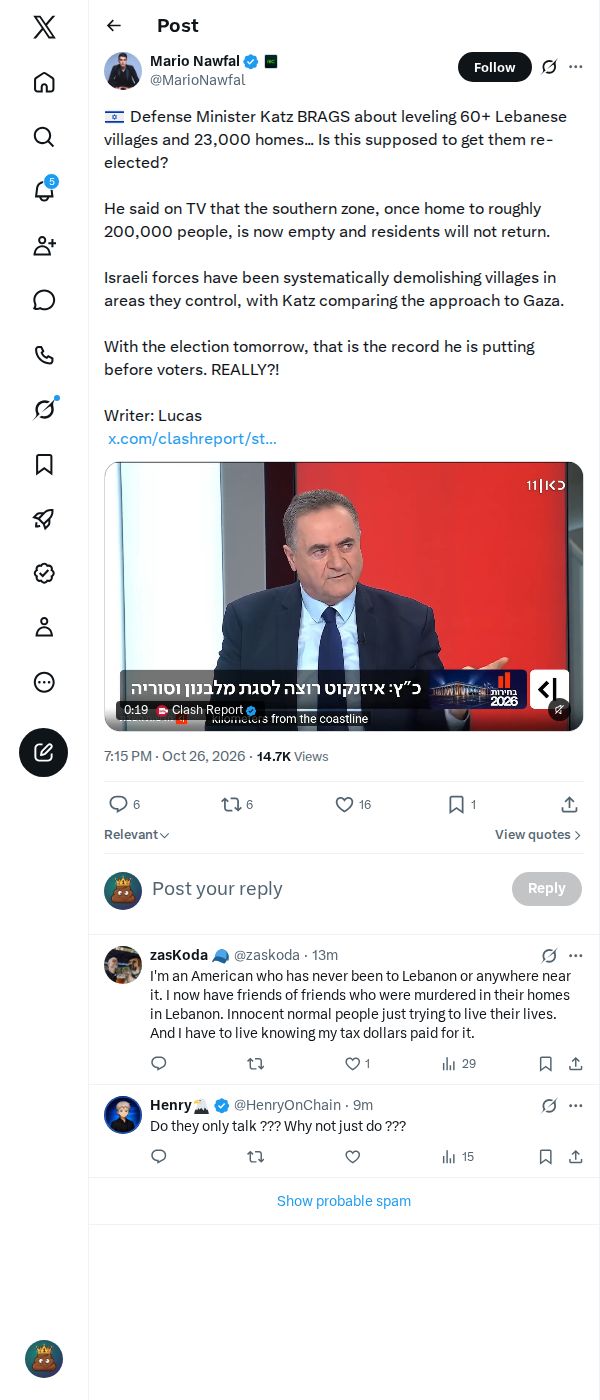Screen dimensions: 600x1400
Task: Click Show probable spam link
Action: pyautogui.click(x=344, y=1201)
